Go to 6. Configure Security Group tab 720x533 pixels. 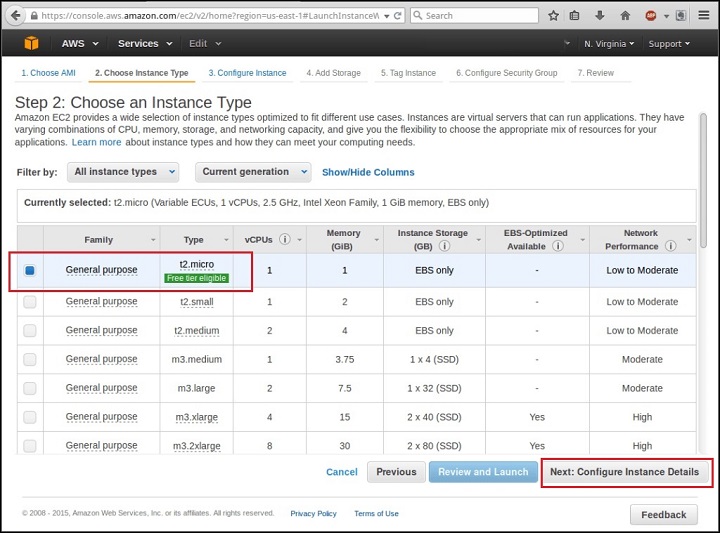click(506, 73)
